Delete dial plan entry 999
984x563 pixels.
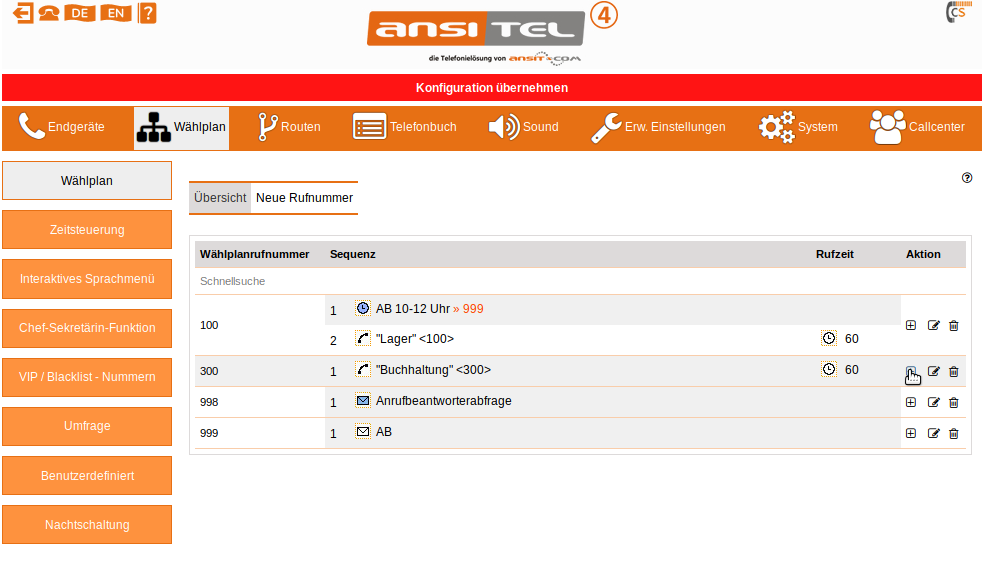[953, 433]
